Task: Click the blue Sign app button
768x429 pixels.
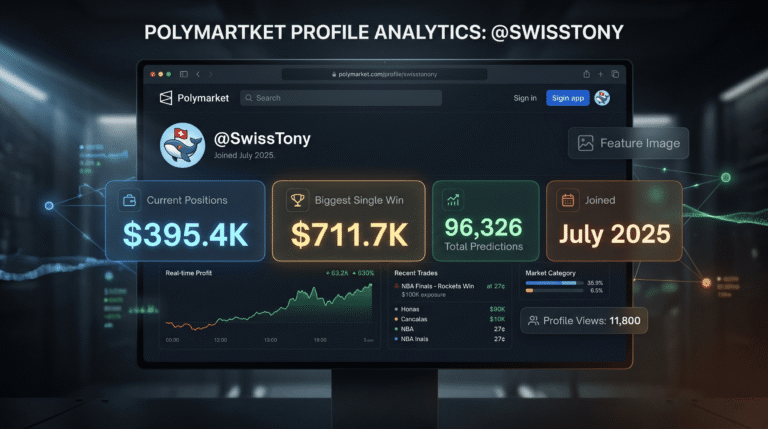Action: tap(568, 98)
